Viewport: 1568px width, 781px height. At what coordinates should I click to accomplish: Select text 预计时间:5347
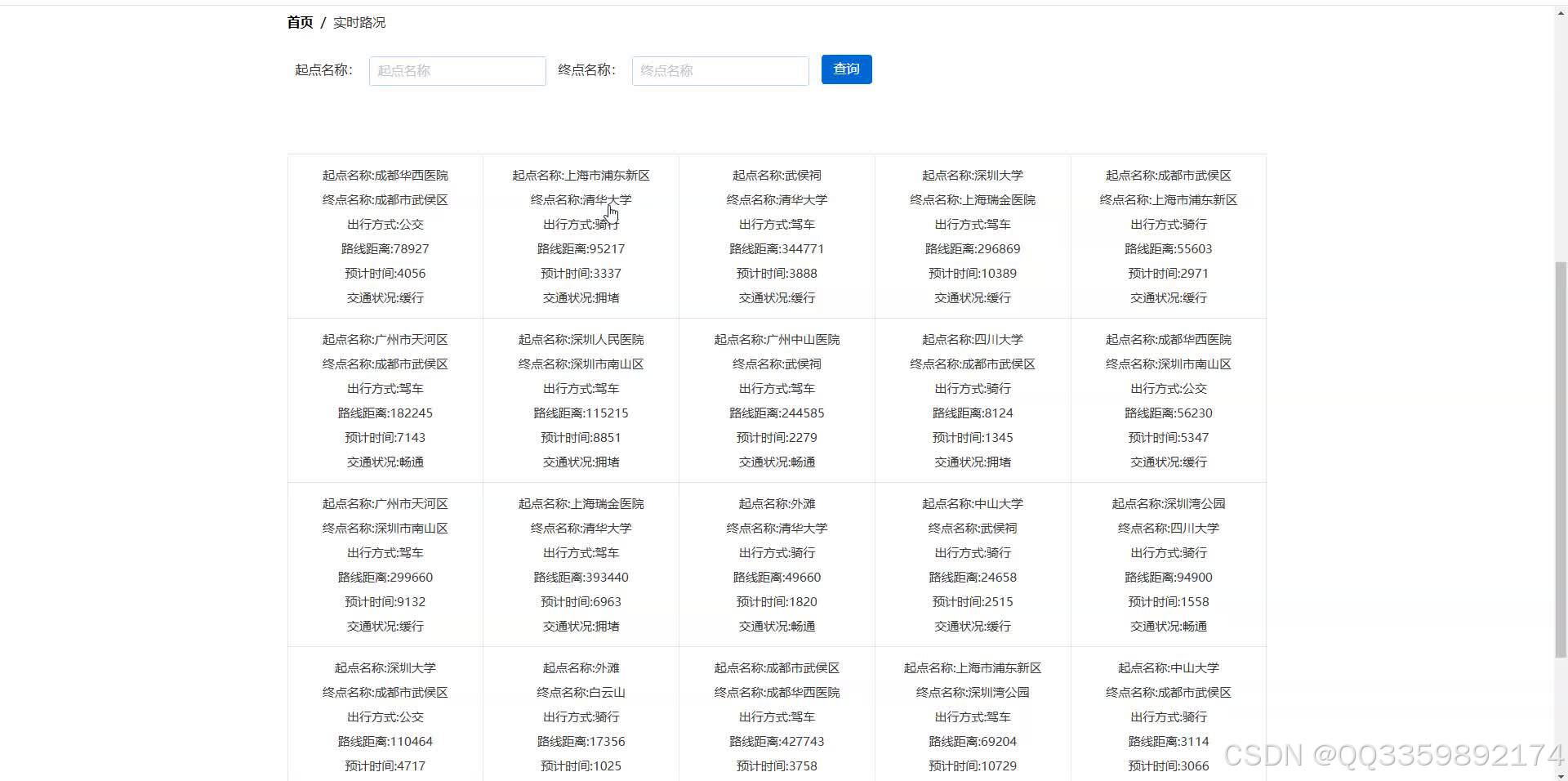coord(1169,438)
